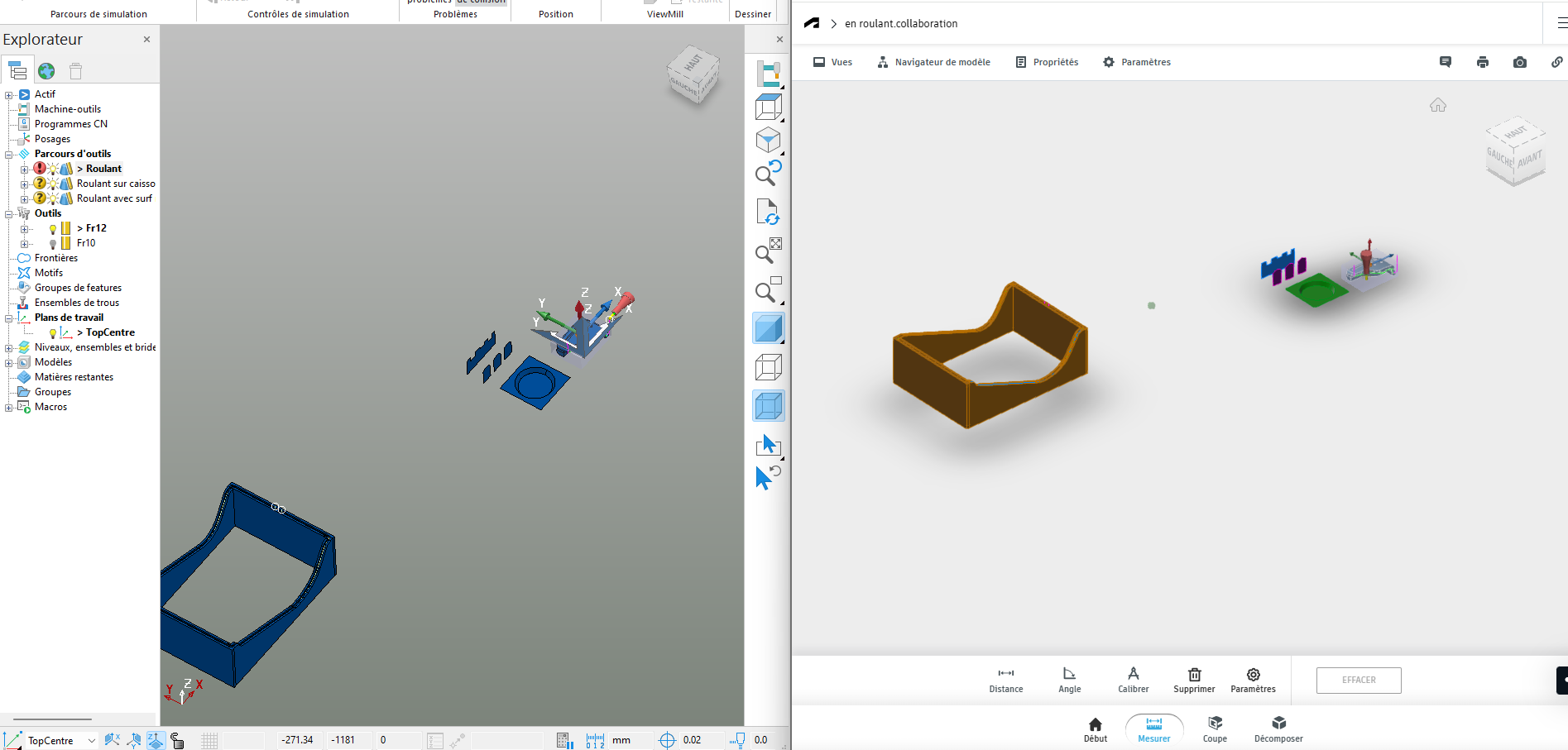Click the EFFACER button
Viewport: 1568px width, 750px height.
[x=1358, y=680]
